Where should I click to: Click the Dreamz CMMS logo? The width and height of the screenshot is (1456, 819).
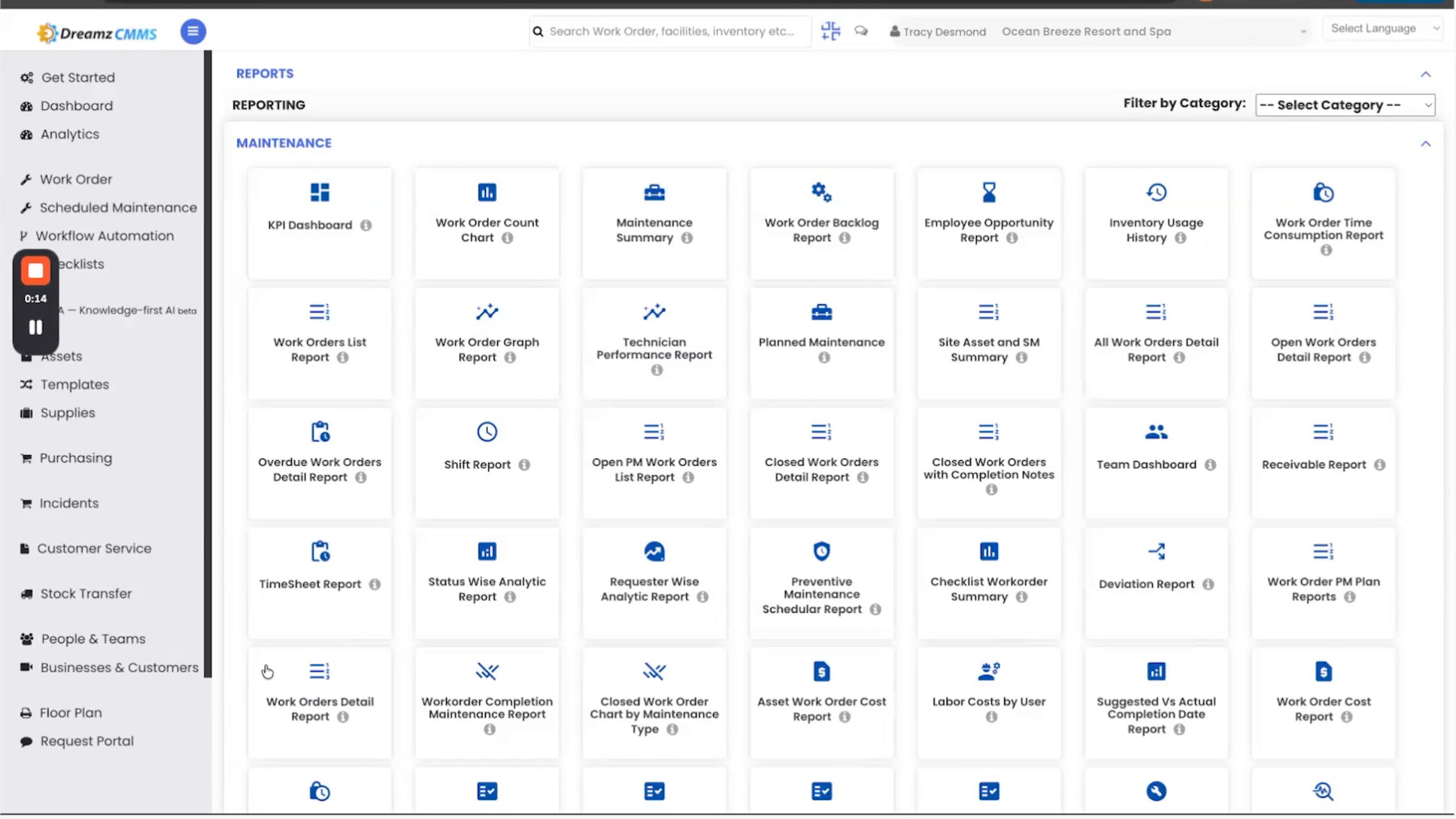tap(97, 33)
